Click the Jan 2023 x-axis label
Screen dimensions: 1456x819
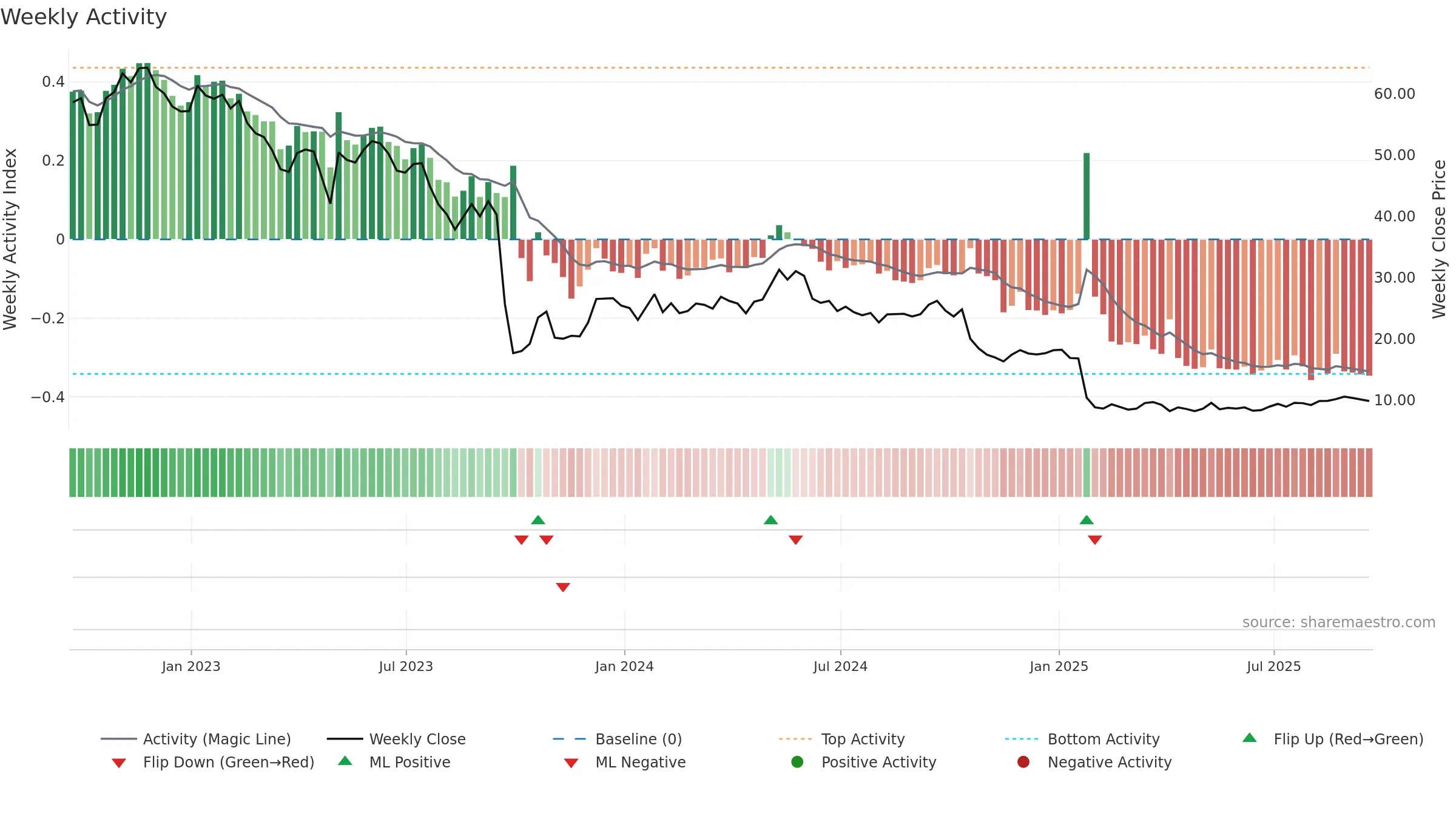click(x=191, y=666)
